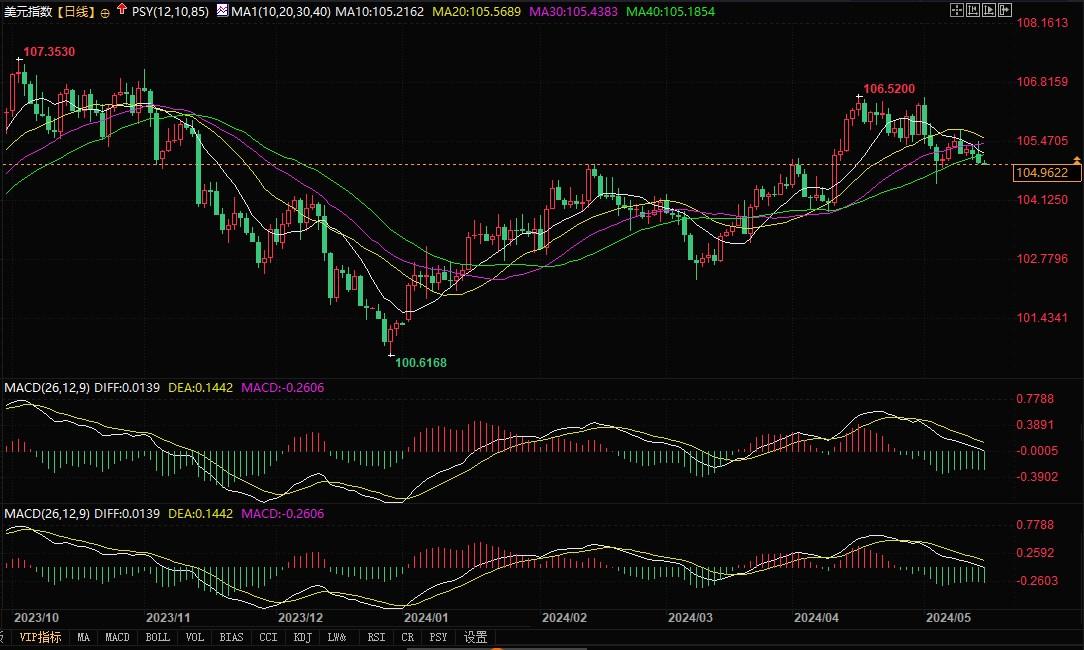Select the BOLL indicator tab
This screenshot has height=650, width=1084.
pyautogui.click(x=157, y=637)
